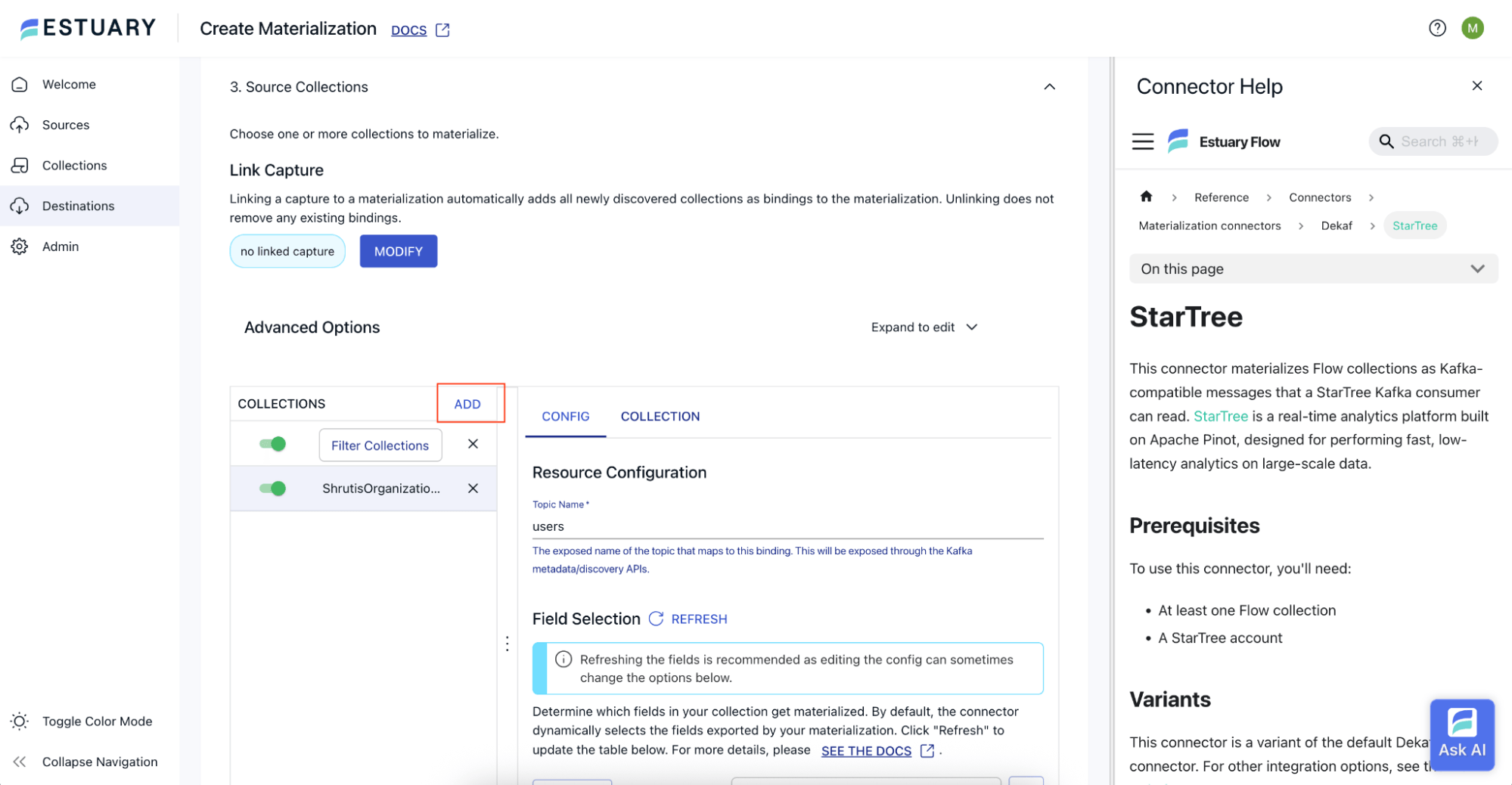Remove the ShrutisOrganizatio... collection with its X
The height and width of the screenshot is (785, 1512).
(x=473, y=489)
